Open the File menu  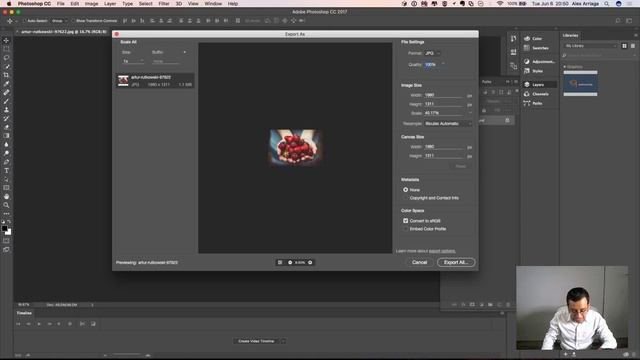(x=60, y=4)
